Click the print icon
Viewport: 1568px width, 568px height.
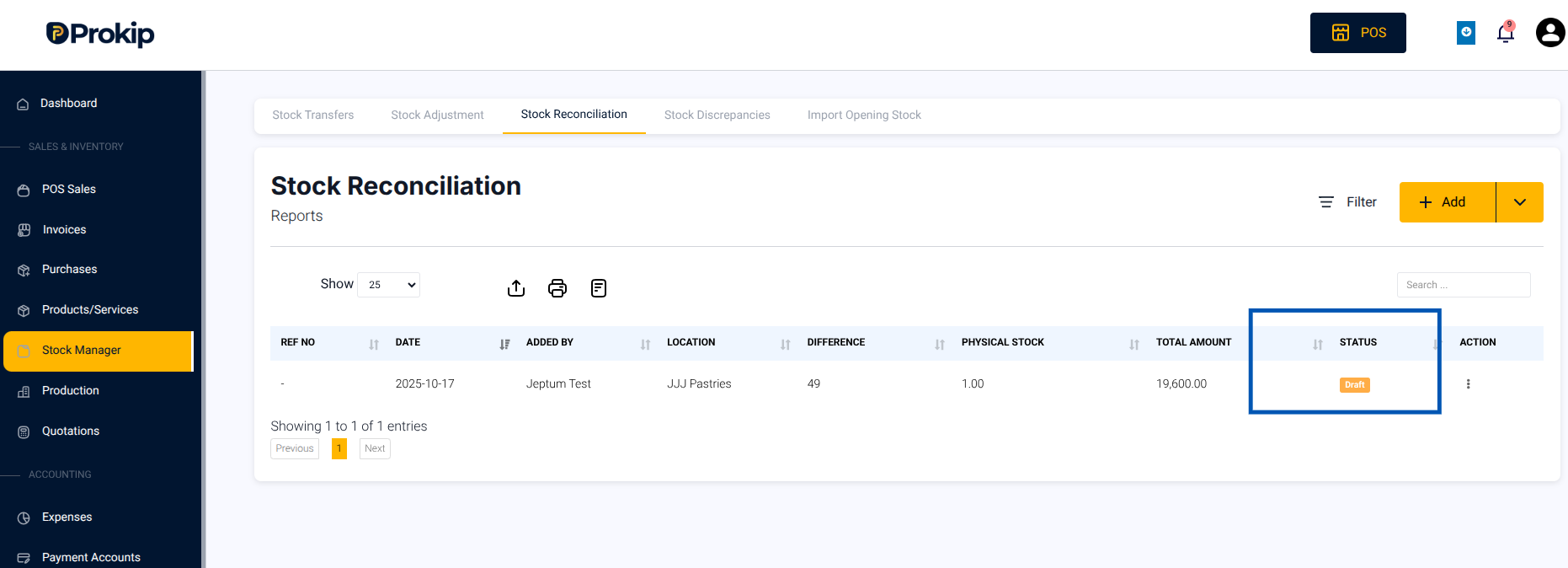coord(557,288)
